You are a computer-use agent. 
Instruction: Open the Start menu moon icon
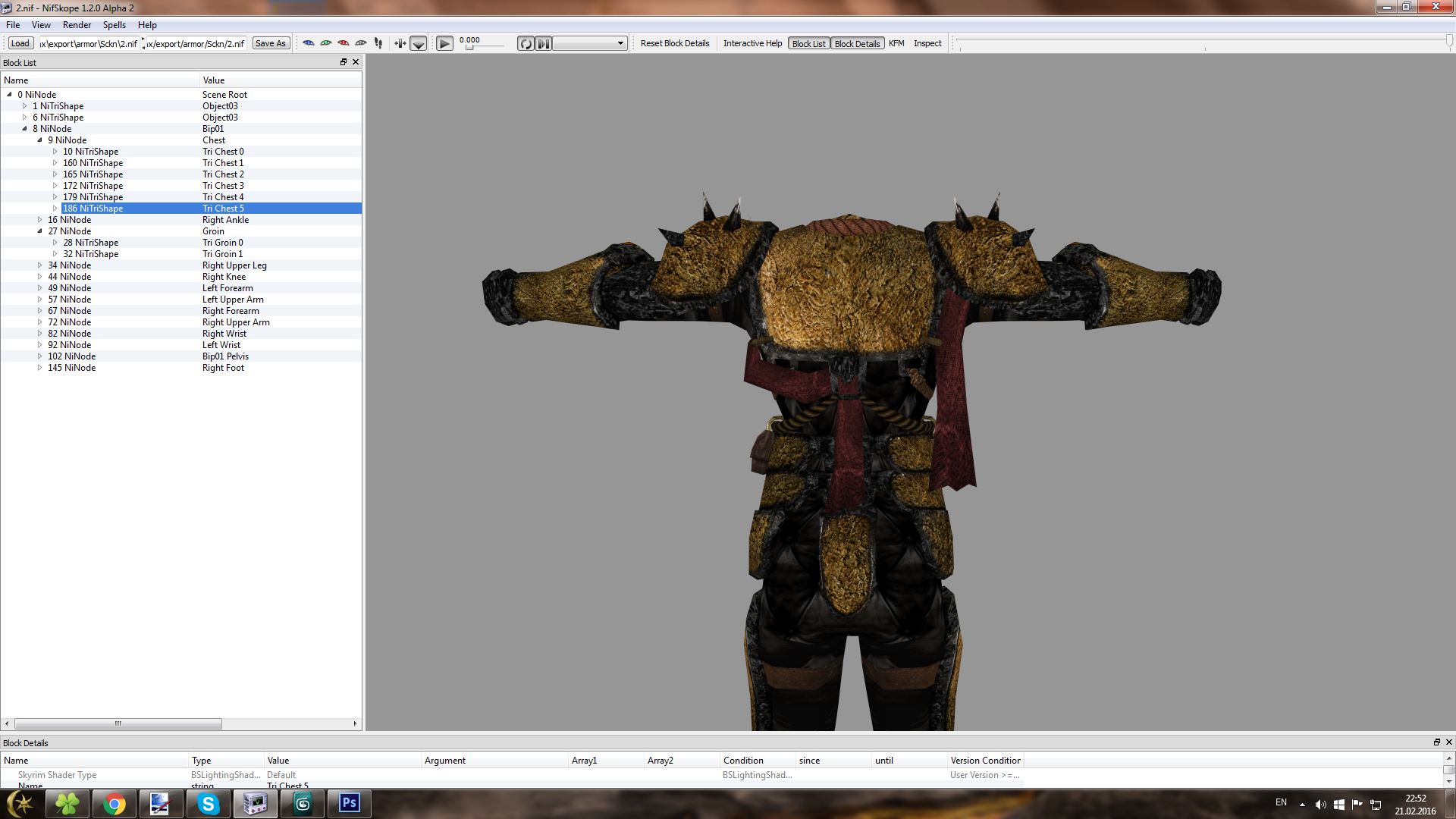20,803
